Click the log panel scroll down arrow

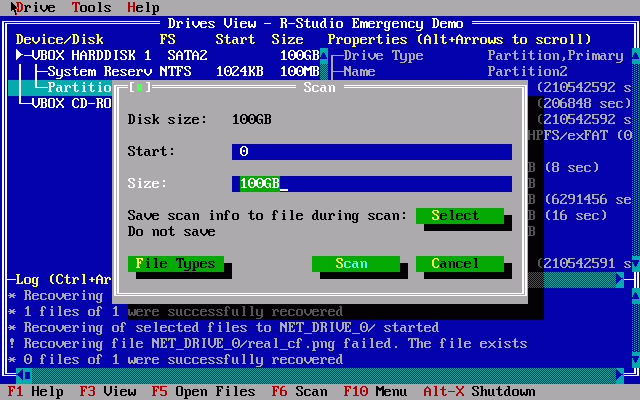636,360
